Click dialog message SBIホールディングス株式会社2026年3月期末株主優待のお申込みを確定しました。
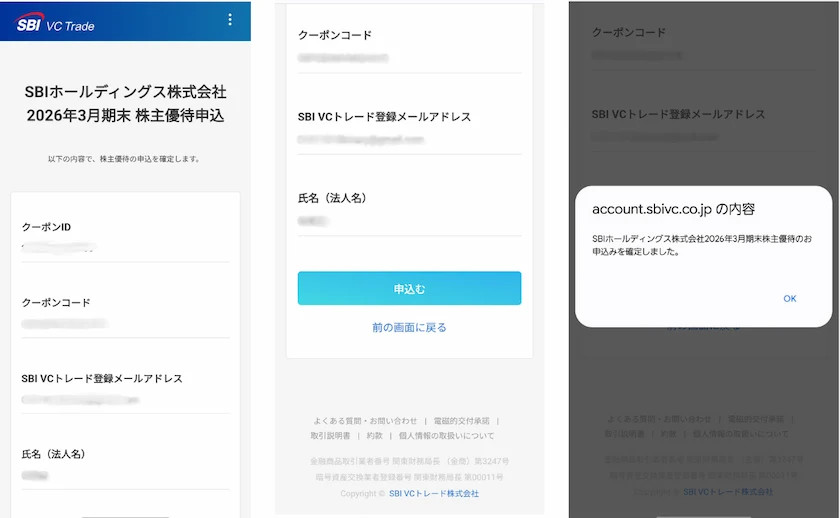840x518 pixels. click(x=702, y=245)
